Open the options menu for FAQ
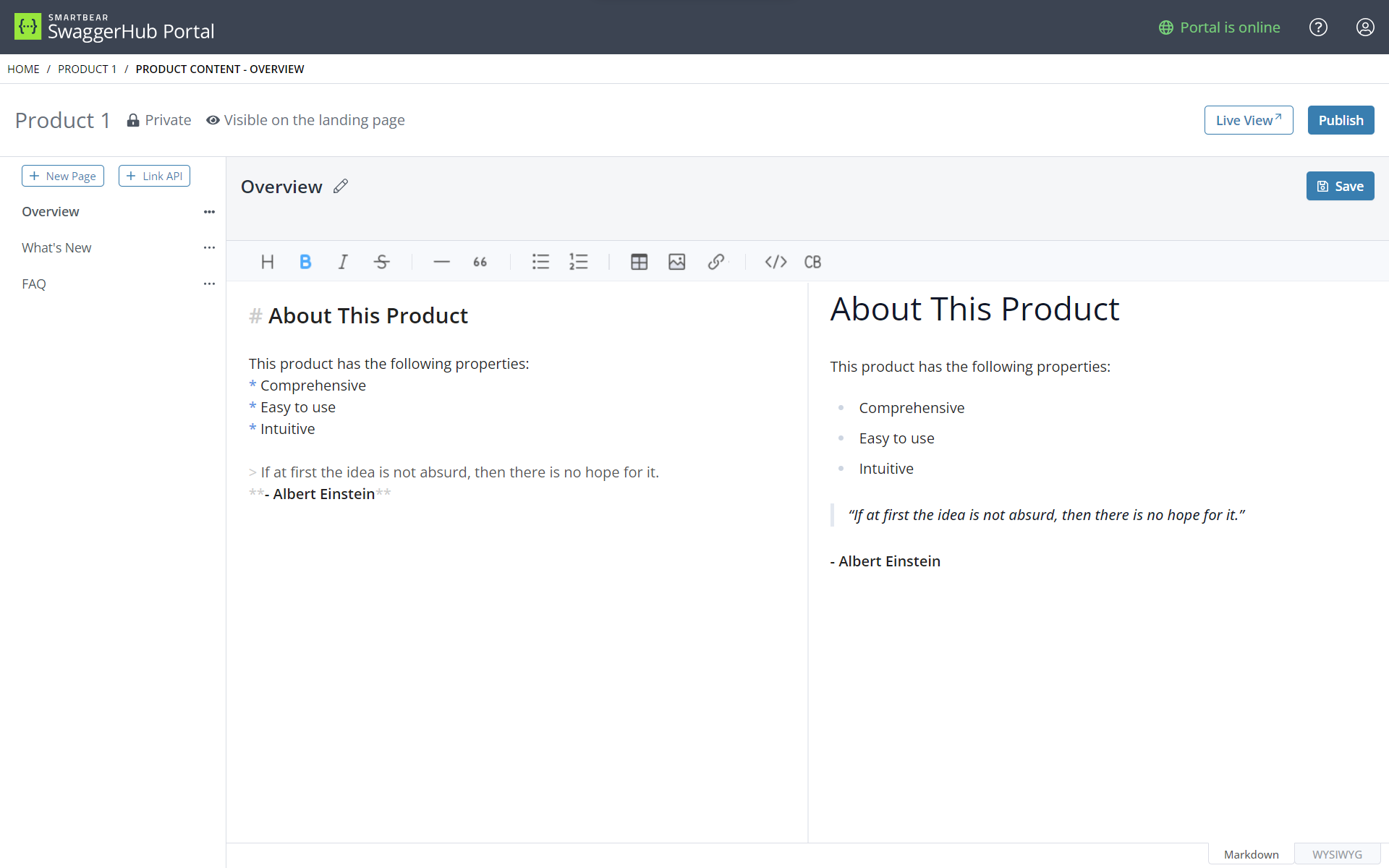The image size is (1389, 868). click(x=209, y=284)
